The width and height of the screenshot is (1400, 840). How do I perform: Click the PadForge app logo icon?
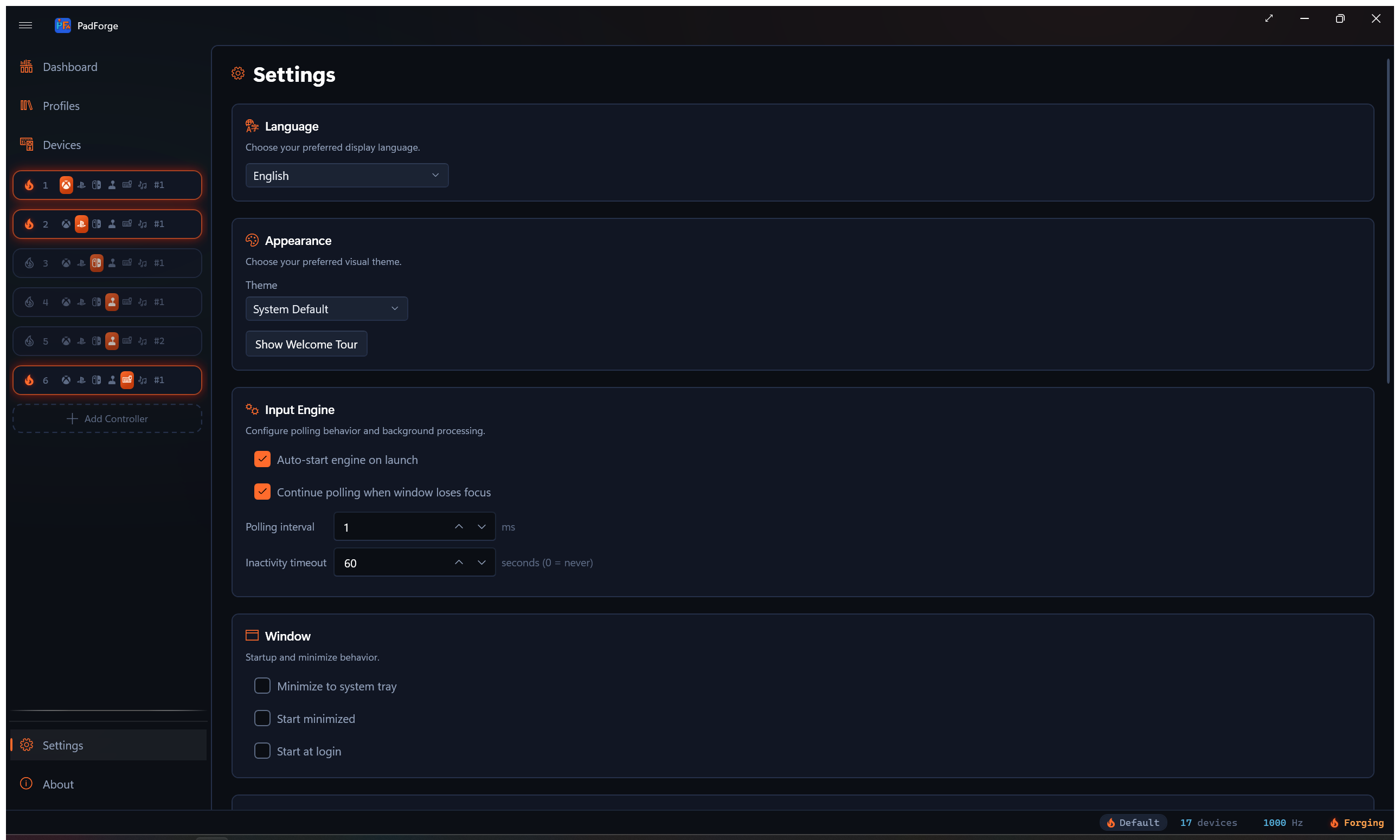tap(62, 25)
